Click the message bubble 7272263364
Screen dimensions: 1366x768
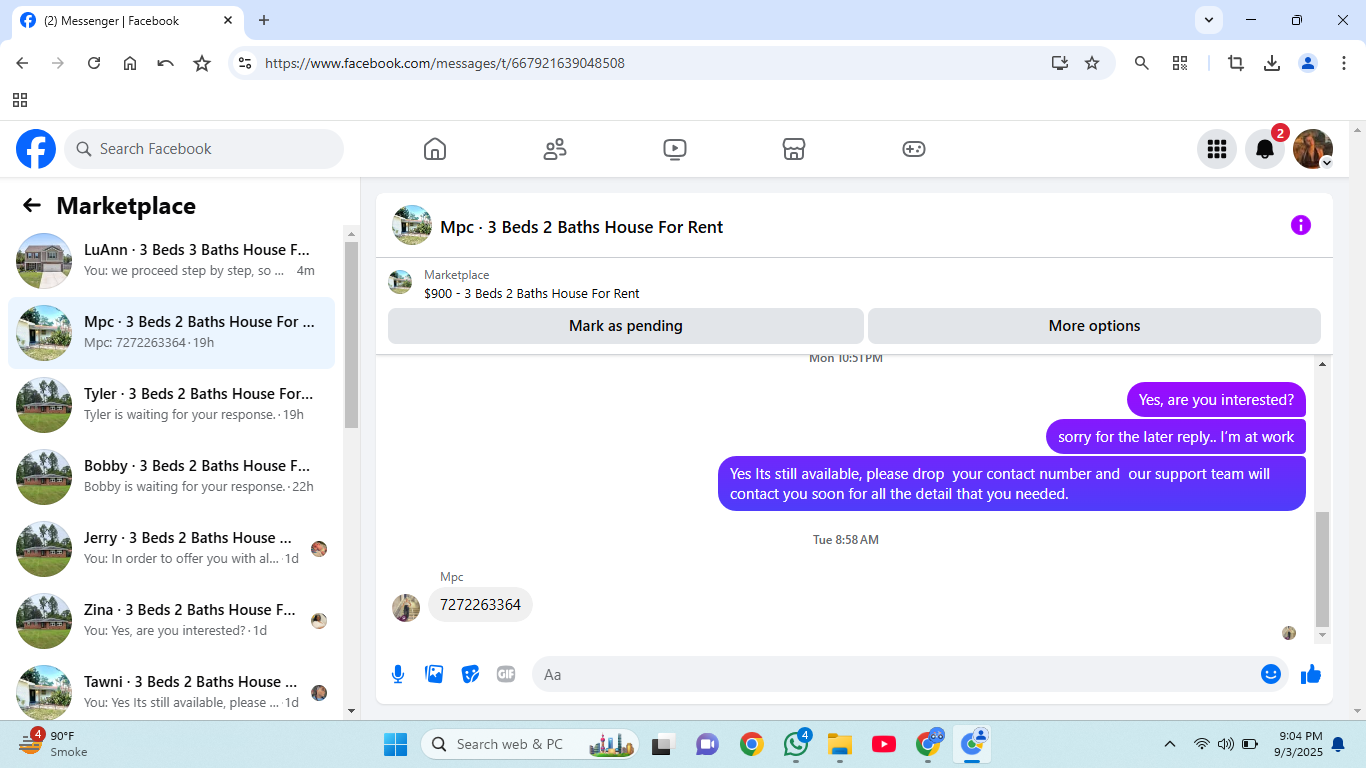(480, 605)
